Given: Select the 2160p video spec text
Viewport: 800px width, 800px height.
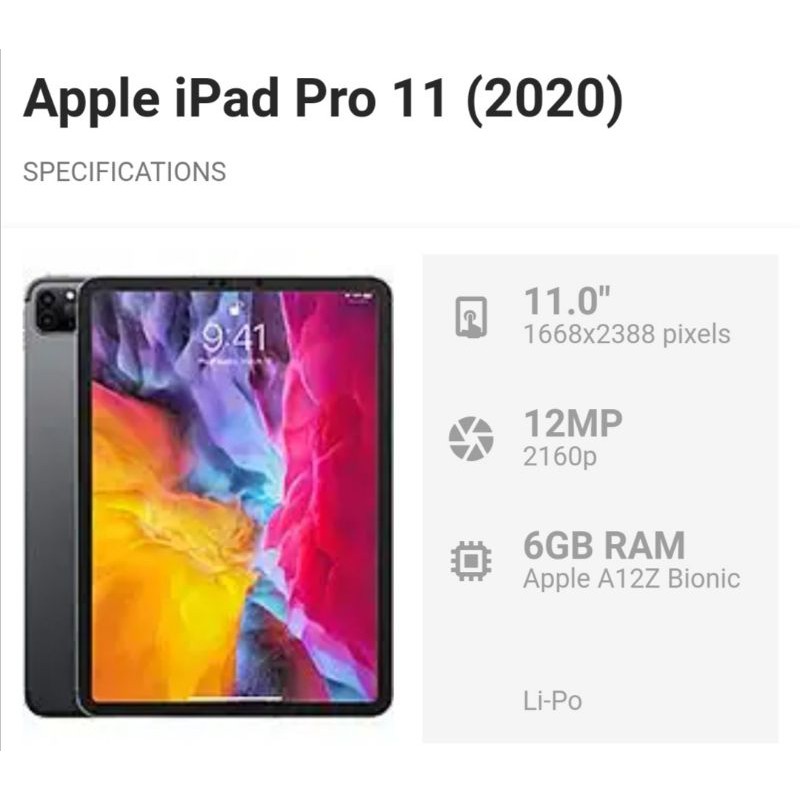Looking at the screenshot, I should tap(559, 457).
